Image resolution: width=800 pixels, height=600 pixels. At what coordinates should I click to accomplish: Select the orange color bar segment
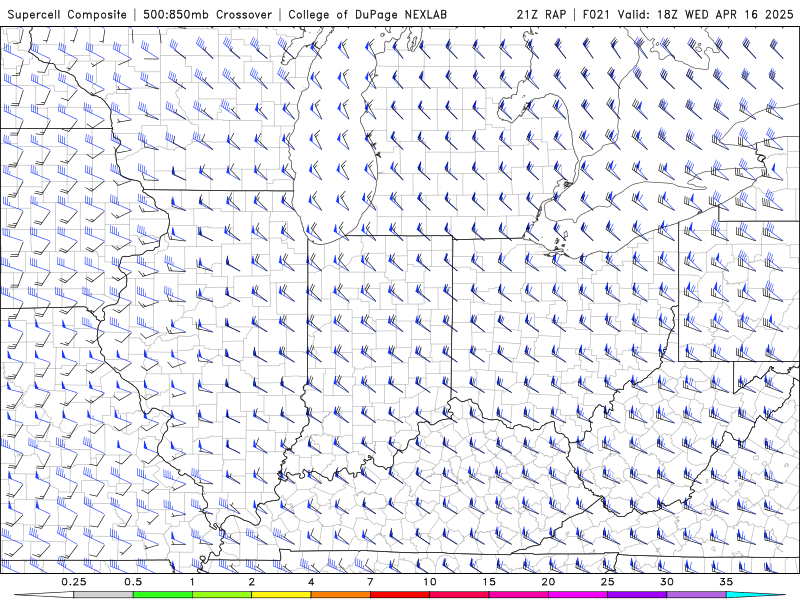[x=340, y=595]
